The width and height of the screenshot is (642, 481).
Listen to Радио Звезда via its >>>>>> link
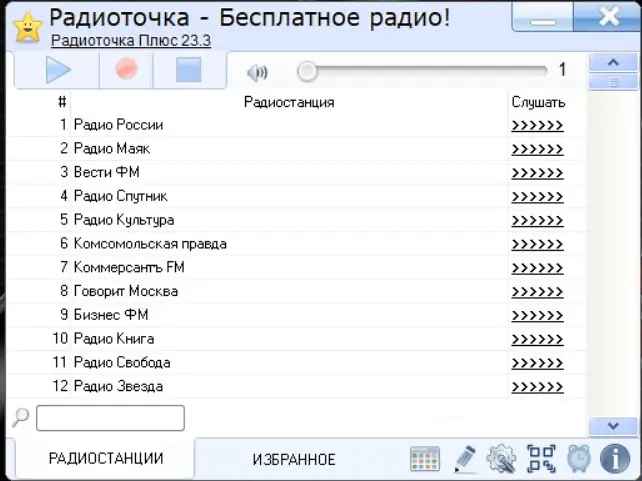pos(537,386)
